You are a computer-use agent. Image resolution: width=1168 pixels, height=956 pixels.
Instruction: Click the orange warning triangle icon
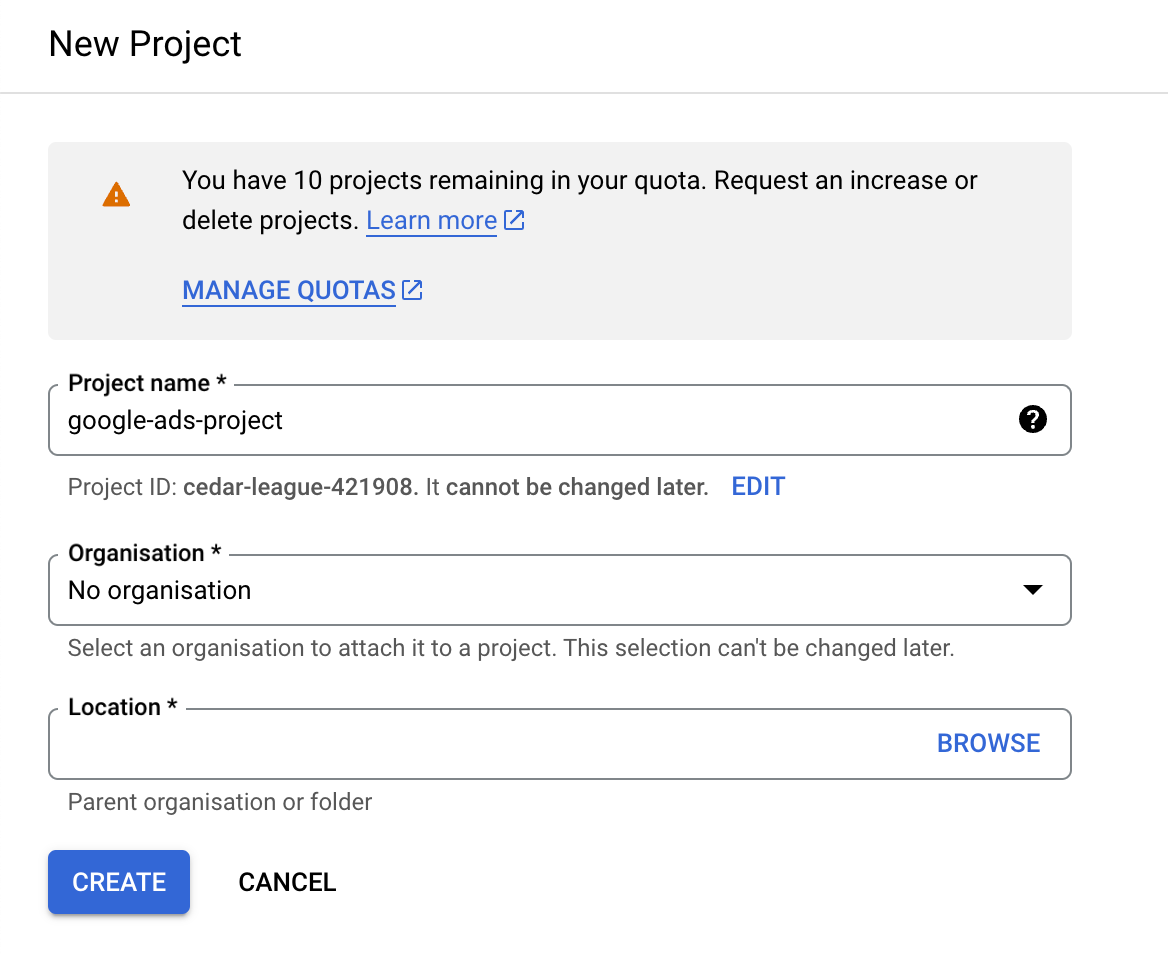(116, 194)
